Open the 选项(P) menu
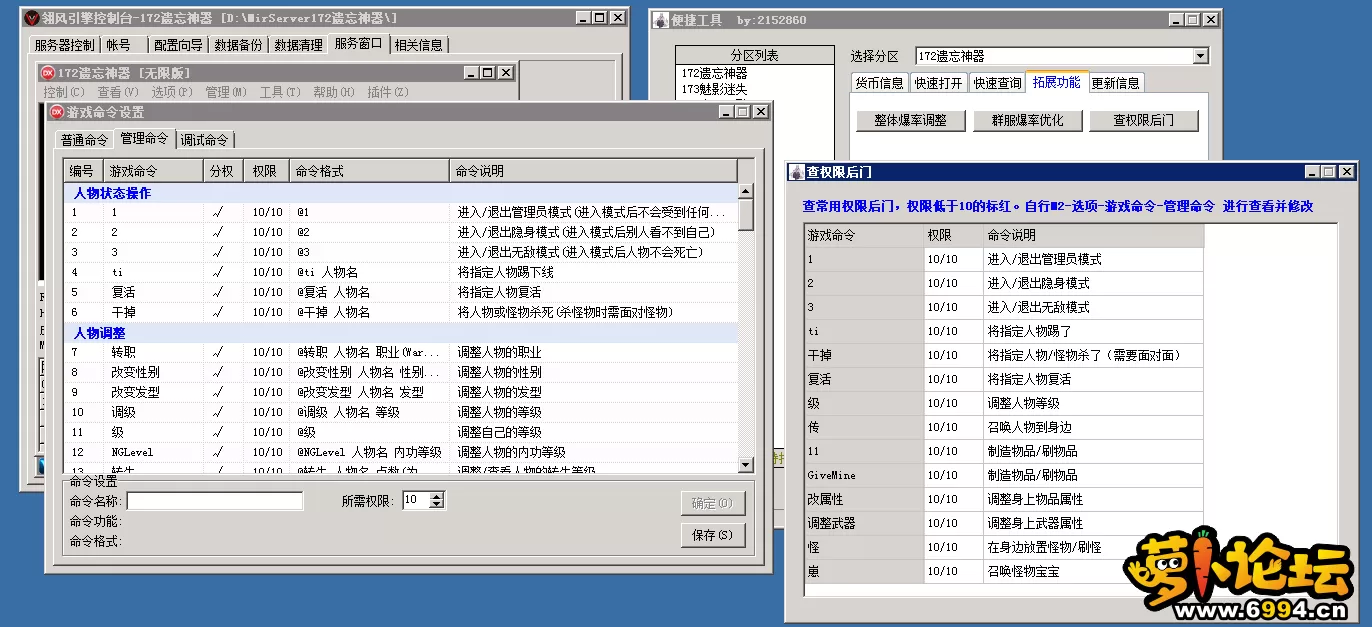Viewport: 1372px width, 627px height. (x=172, y=92)
